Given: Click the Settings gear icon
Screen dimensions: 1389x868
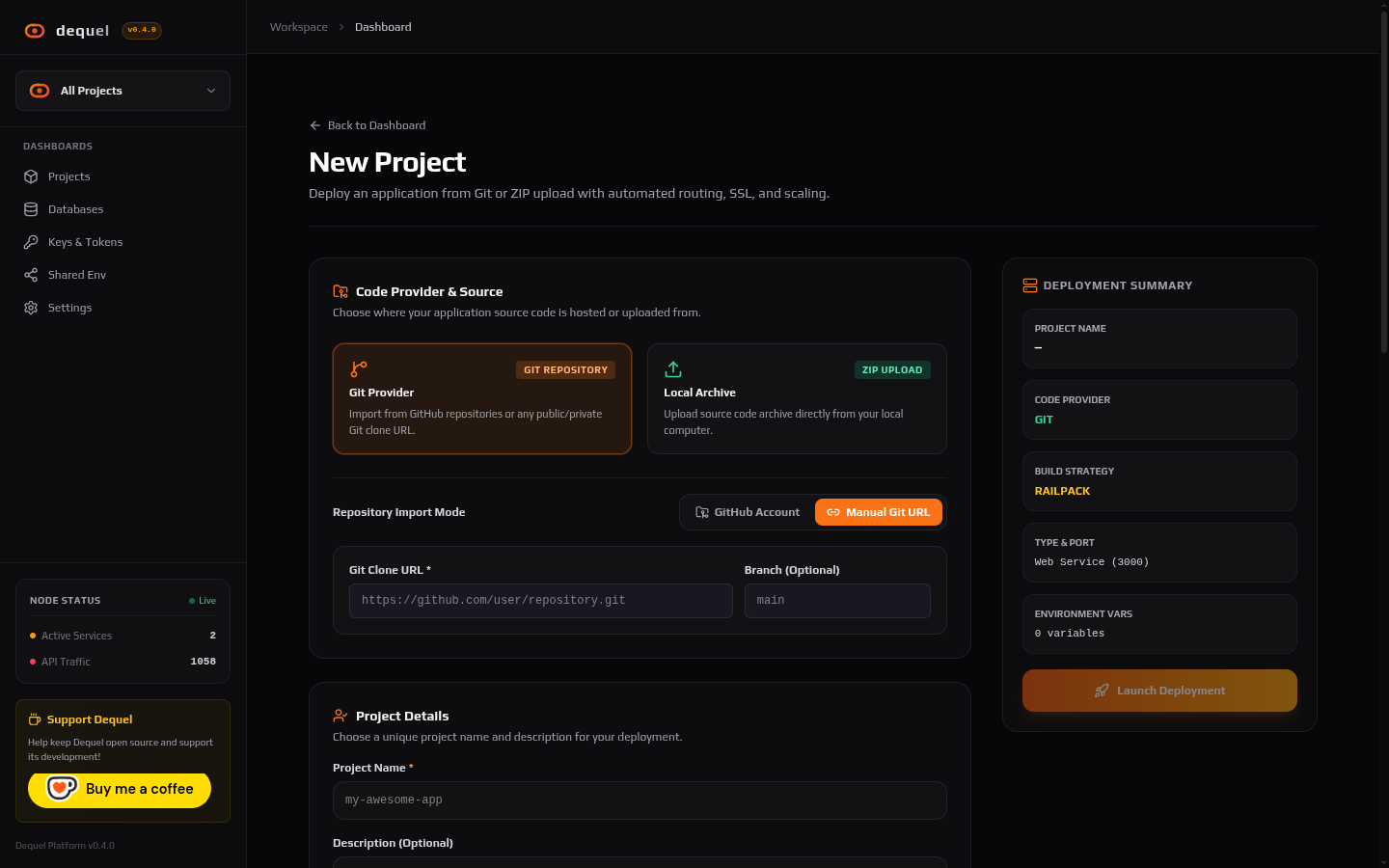Looking at the screenshot, I should coord(31,308).
